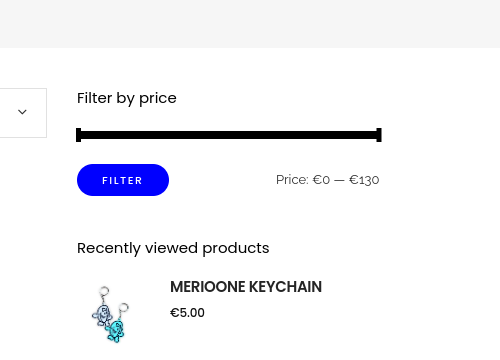Viewport: 500px width, 360px height.
Task: Click the middle of the price range track
Action: point(229,135)
